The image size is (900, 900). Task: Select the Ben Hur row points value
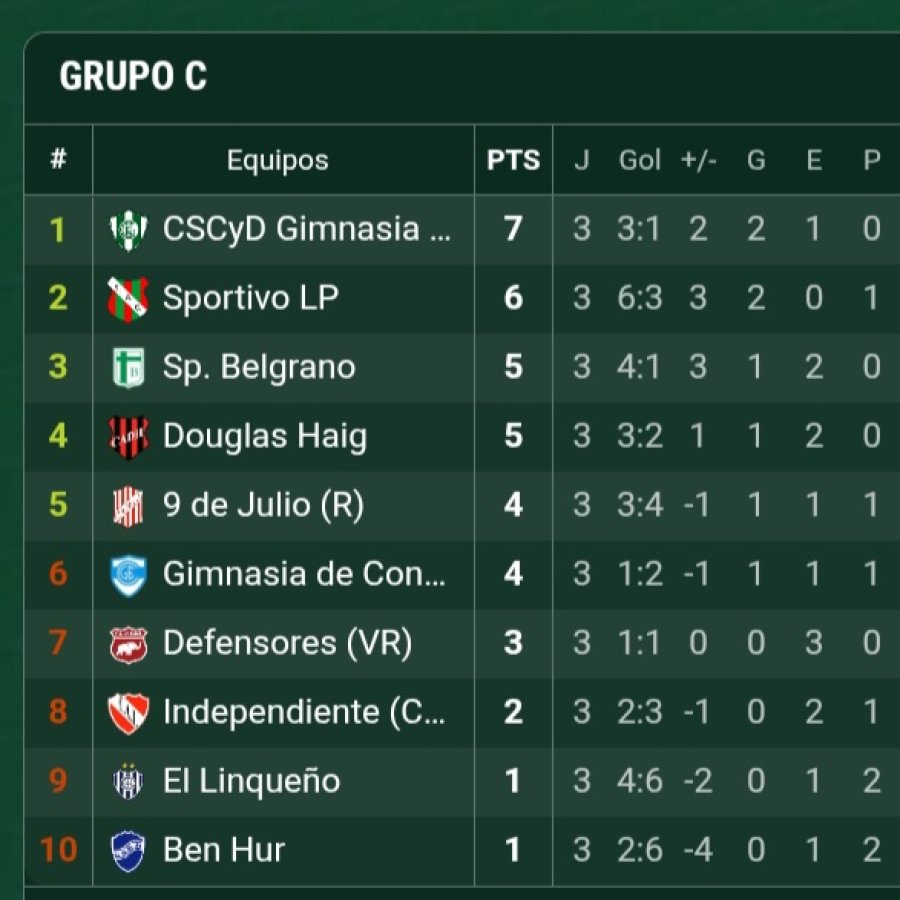click(513, 850)
